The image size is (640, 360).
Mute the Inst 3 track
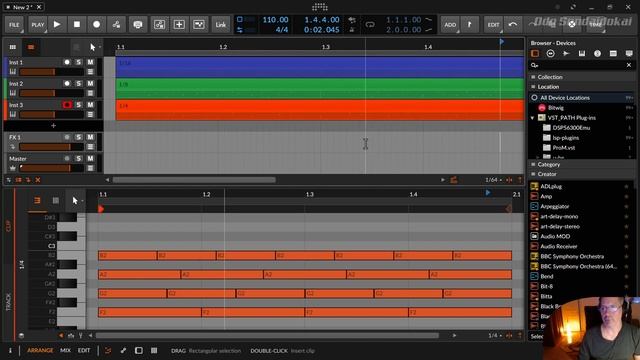pos(90,105)
